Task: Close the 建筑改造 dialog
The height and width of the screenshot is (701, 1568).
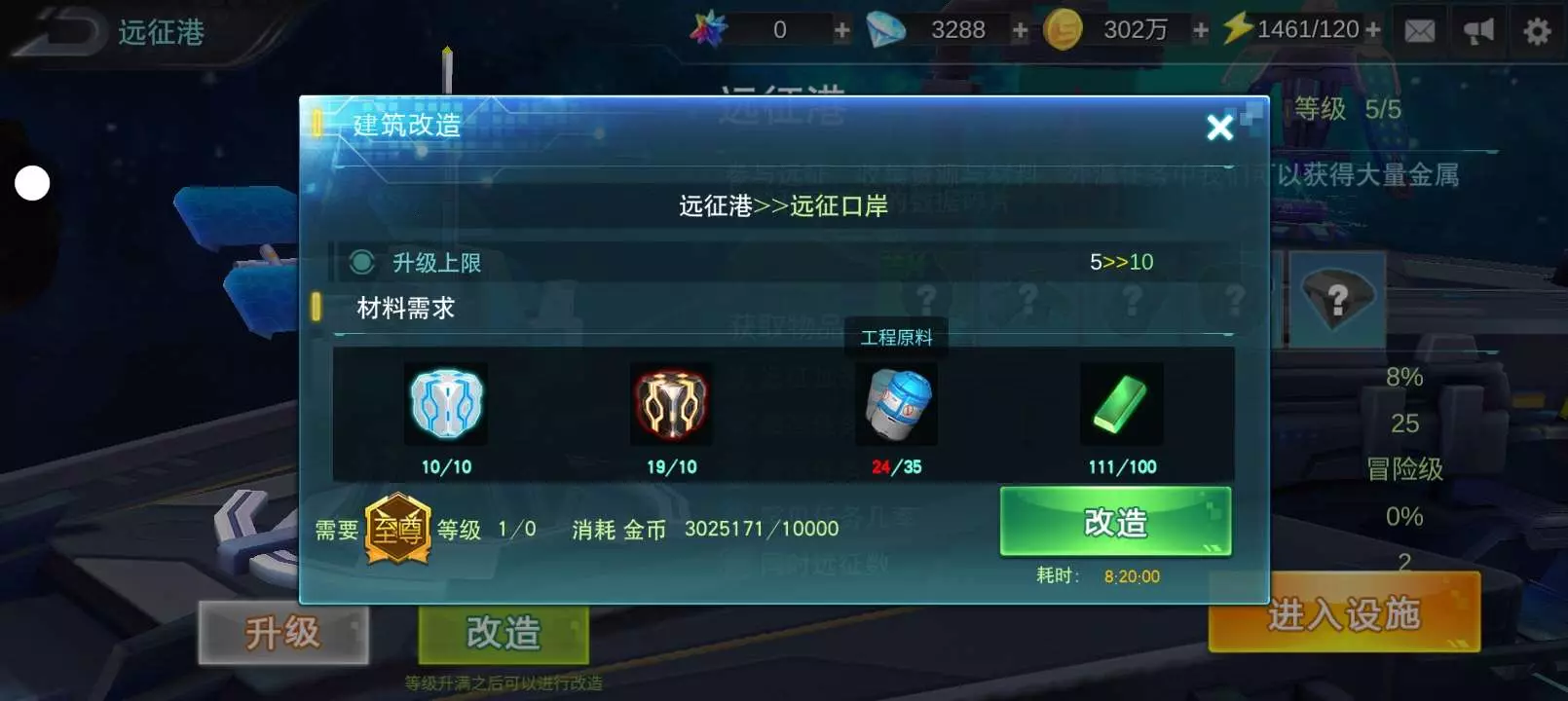Action: tap(1219, 127)
